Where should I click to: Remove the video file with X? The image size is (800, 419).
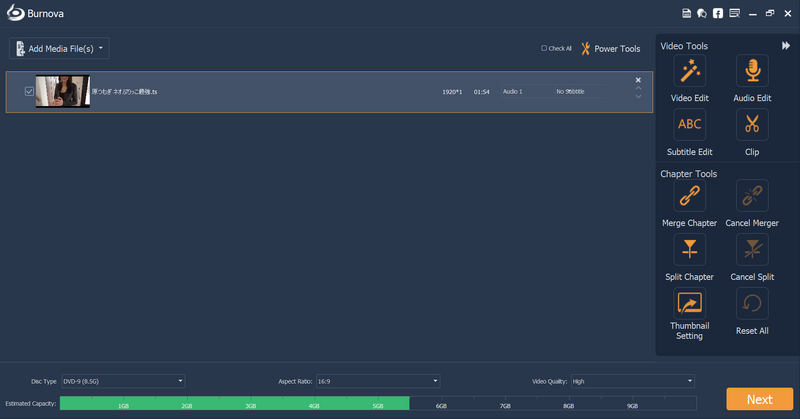(638, 80)
